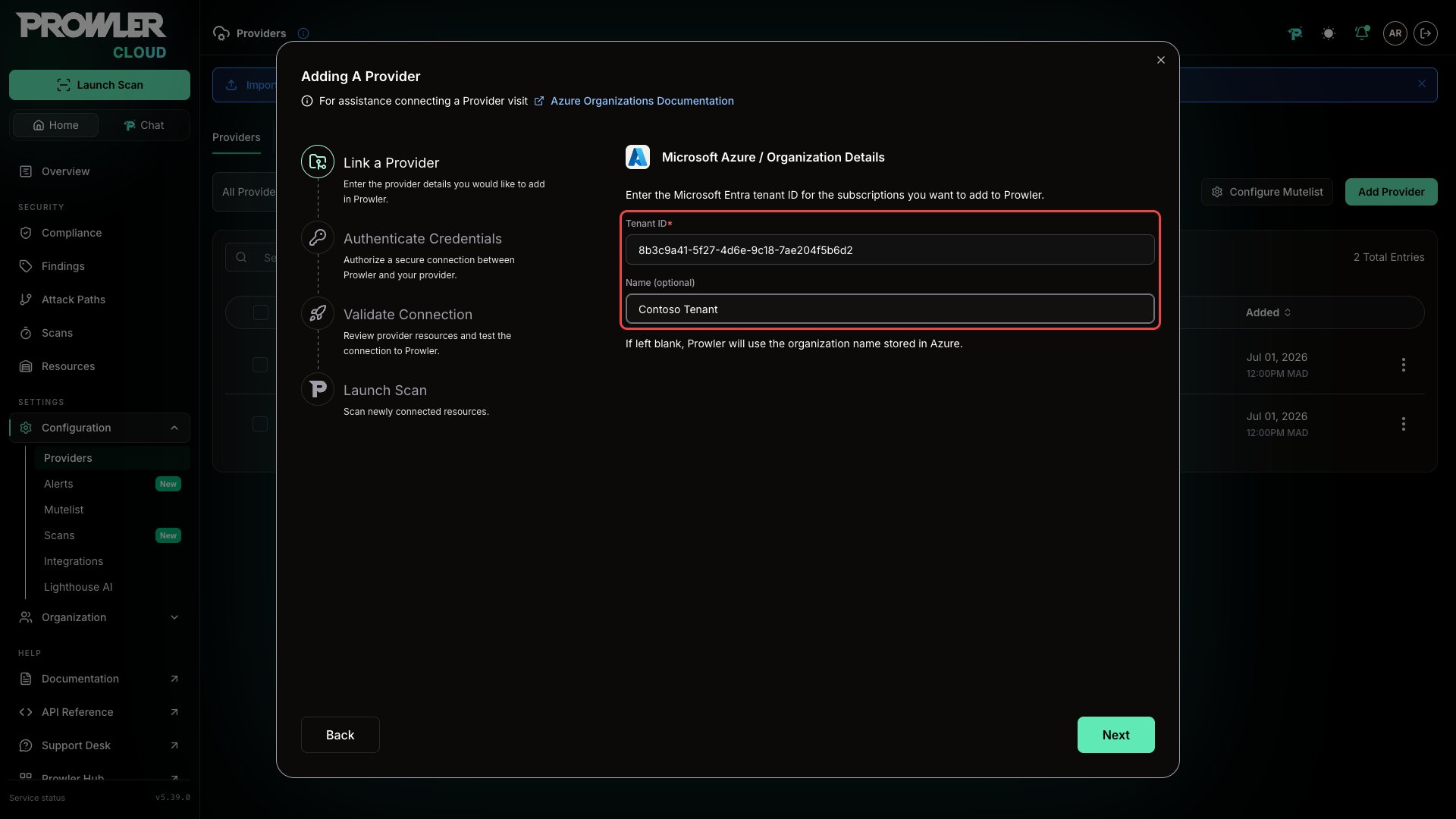Click the Back button
The width and height of the screenshot is (1456, 819).
click(x=340, y=735)
